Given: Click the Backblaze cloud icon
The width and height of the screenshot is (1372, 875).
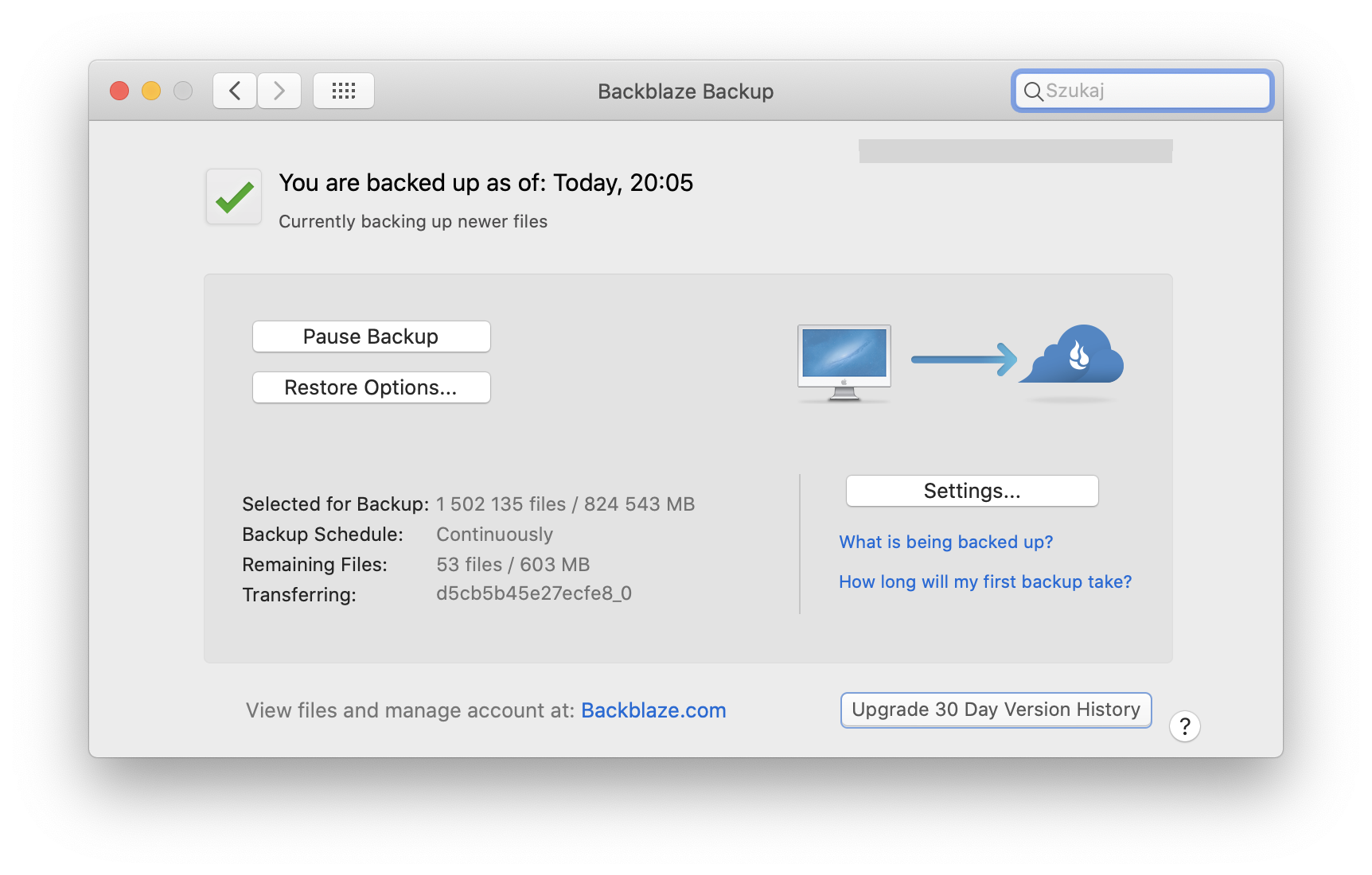Looking at the screenshot, I should (x=1070, y=360).
